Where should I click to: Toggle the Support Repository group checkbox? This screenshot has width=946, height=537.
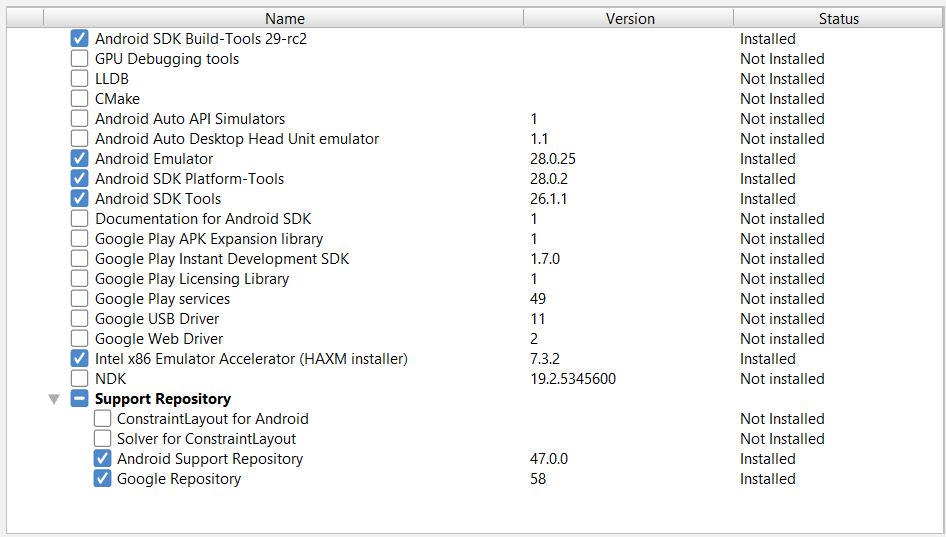80,399
